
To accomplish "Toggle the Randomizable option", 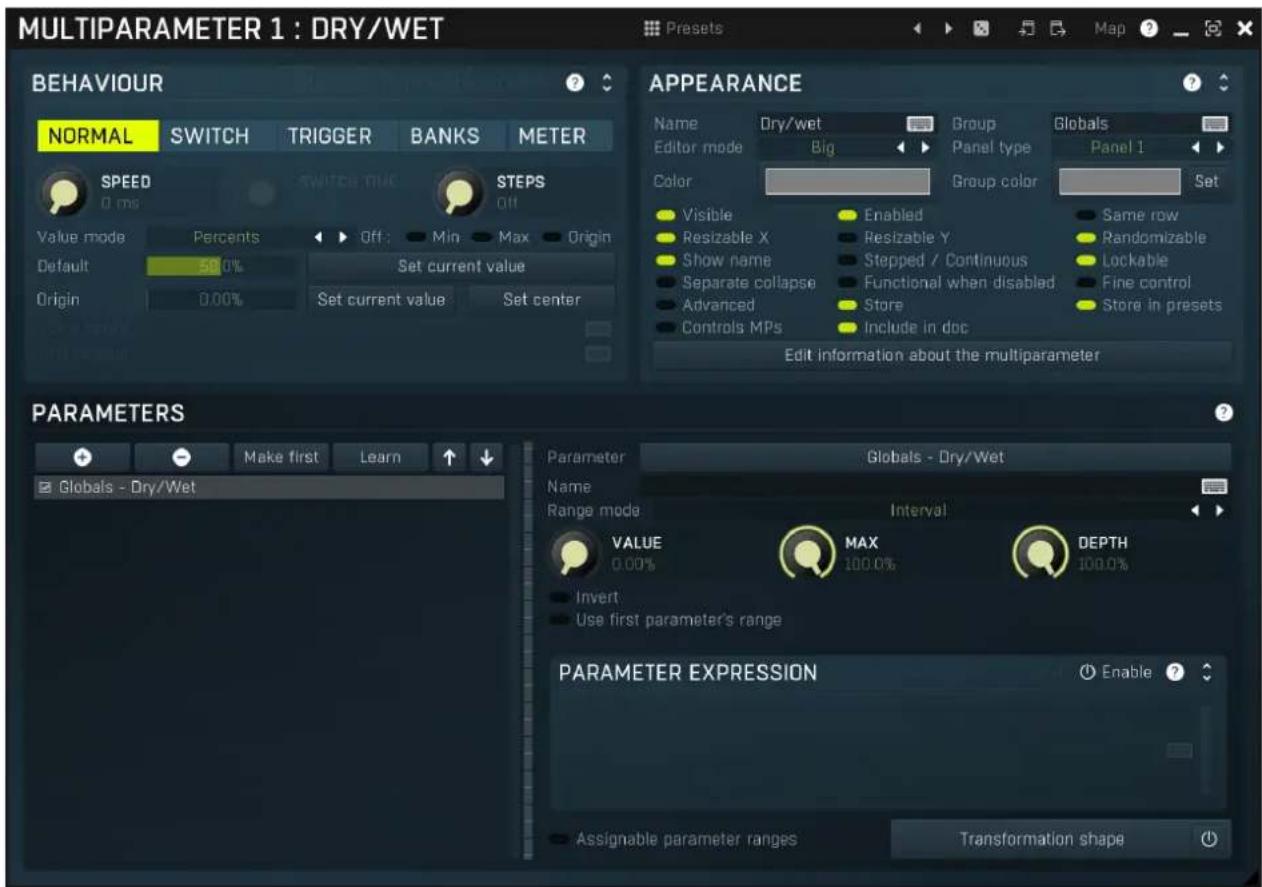I will 1141,238.
